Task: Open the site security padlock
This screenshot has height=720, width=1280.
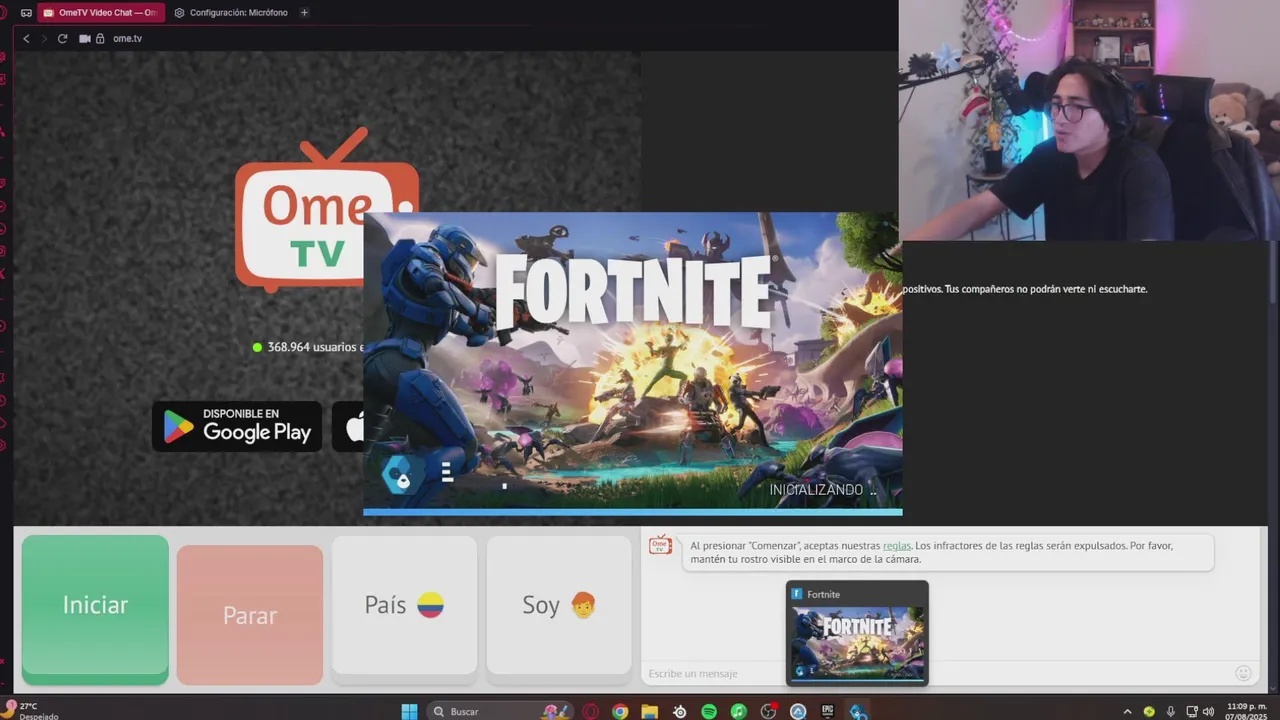Action: pyautogui.click(x=100, y=38)
